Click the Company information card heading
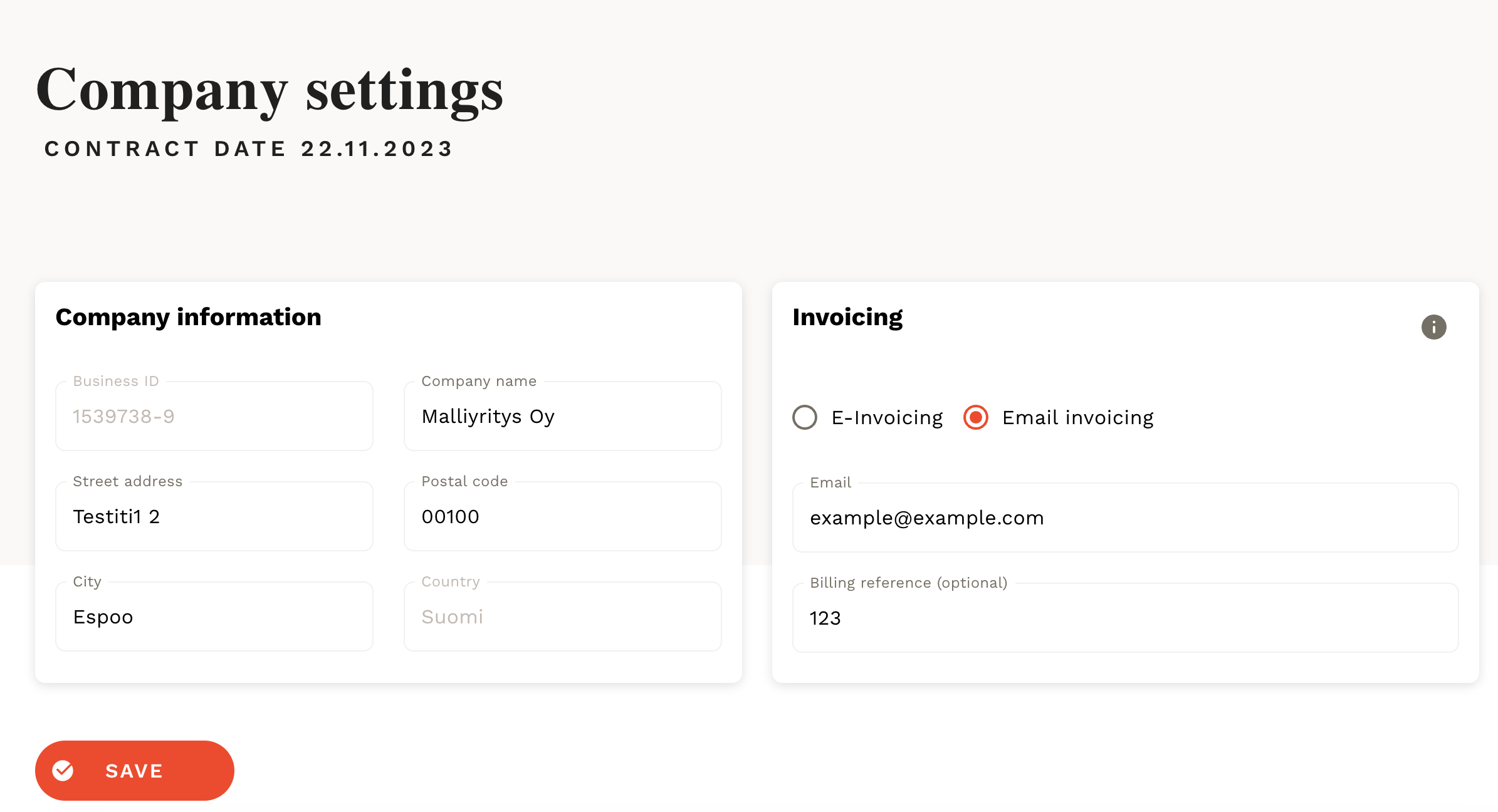This screenshot has width=1498, height=812. pos(189,317)
